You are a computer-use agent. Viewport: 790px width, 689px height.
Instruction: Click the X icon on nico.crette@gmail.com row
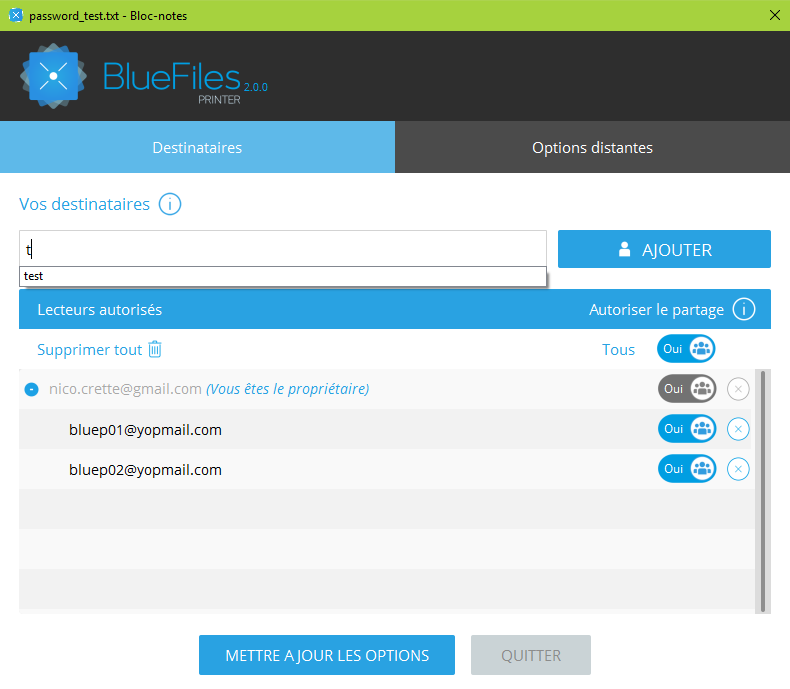tap(738, 389)
